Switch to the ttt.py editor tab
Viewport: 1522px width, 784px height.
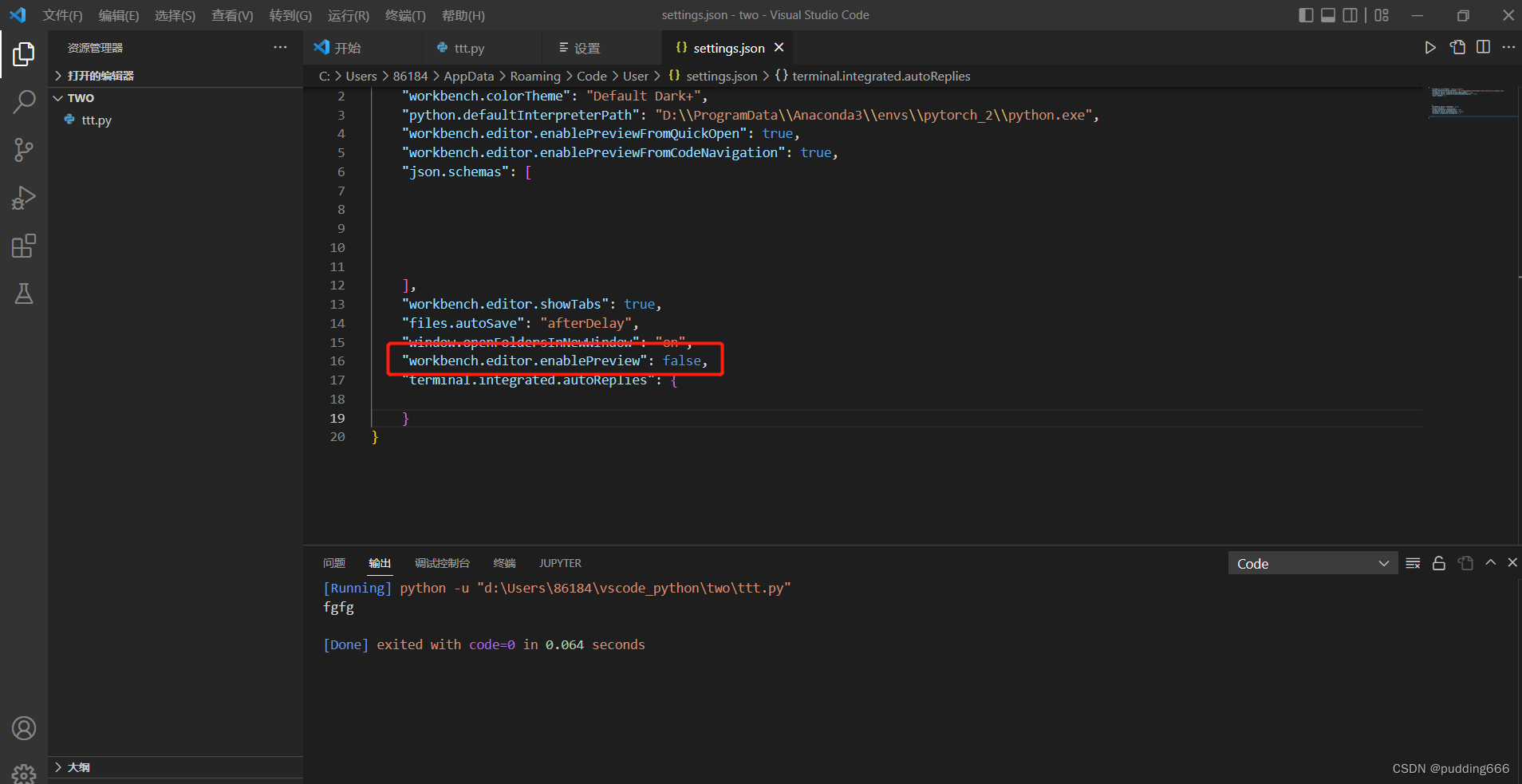pyautogui.click(x=482, y=48)
